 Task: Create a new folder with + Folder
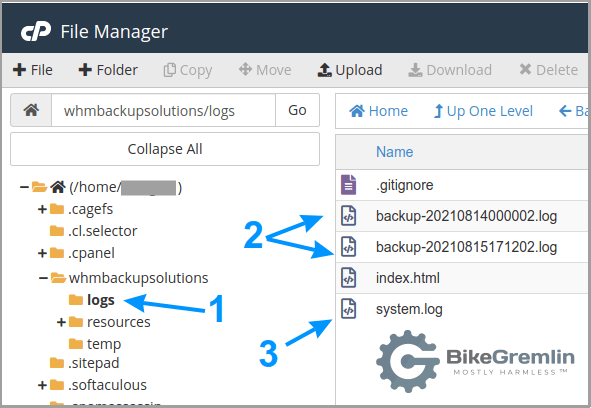point(108,70)
